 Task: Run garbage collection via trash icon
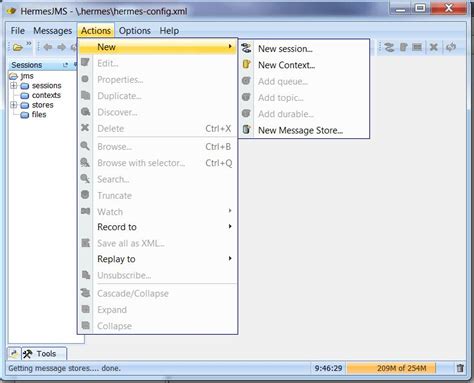pyautogui.click(x=460, y=368)
